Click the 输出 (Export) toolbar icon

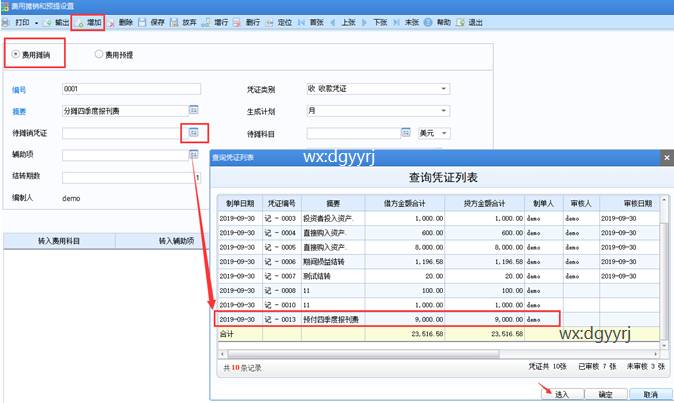click(x=47, y=21)
